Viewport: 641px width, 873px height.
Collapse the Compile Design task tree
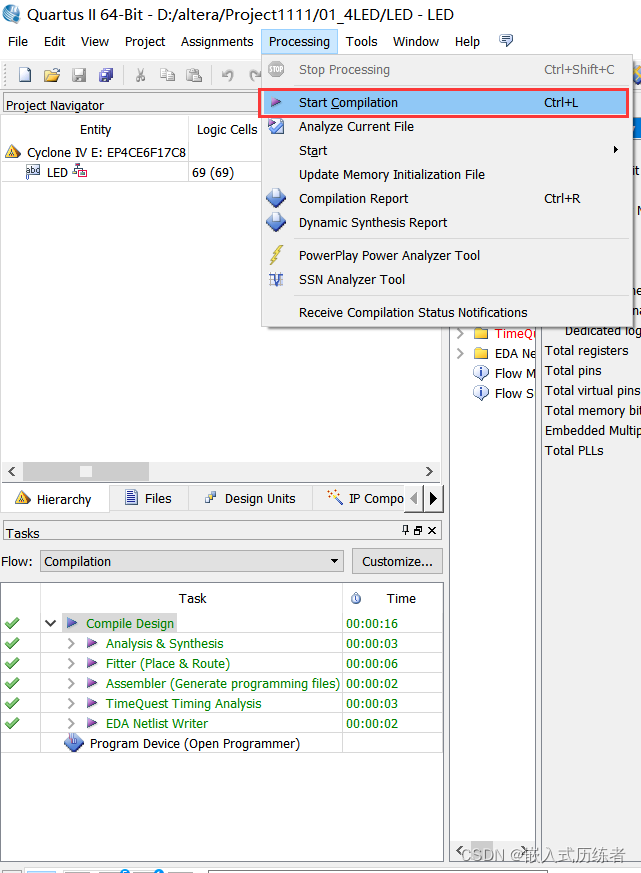click(x=51, y=623)
